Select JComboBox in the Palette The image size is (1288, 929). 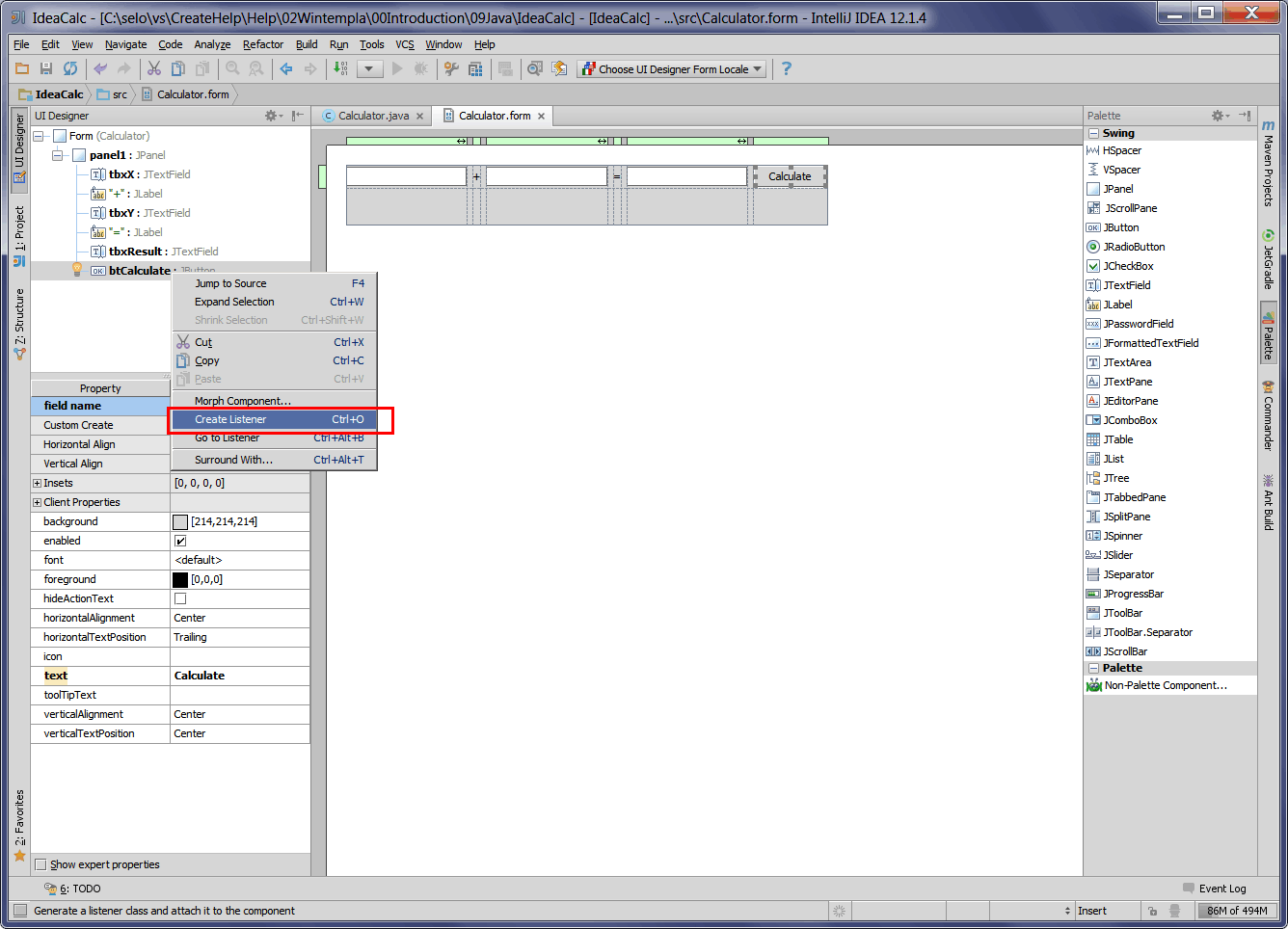pos(1130,420)
